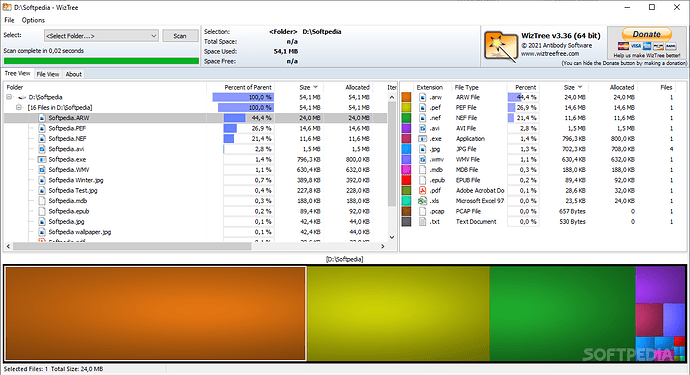
Task: Click the orange .arw color swatch
Action: [x=406, y=97]
